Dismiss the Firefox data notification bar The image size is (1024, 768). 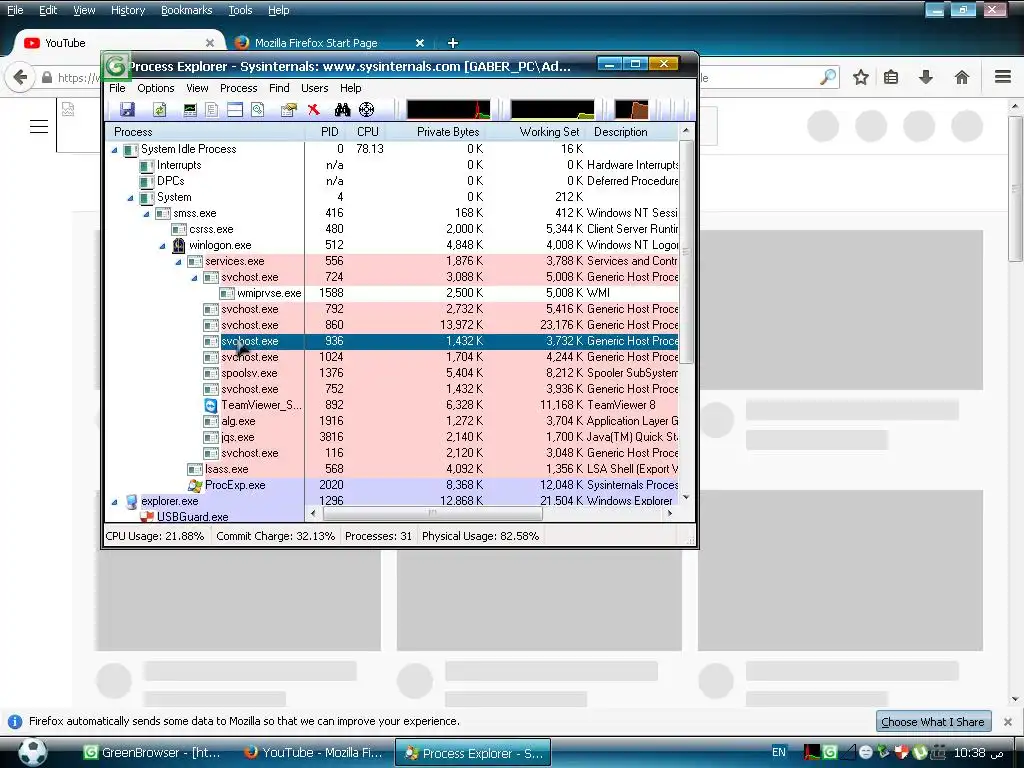(x=1008, y=722)
